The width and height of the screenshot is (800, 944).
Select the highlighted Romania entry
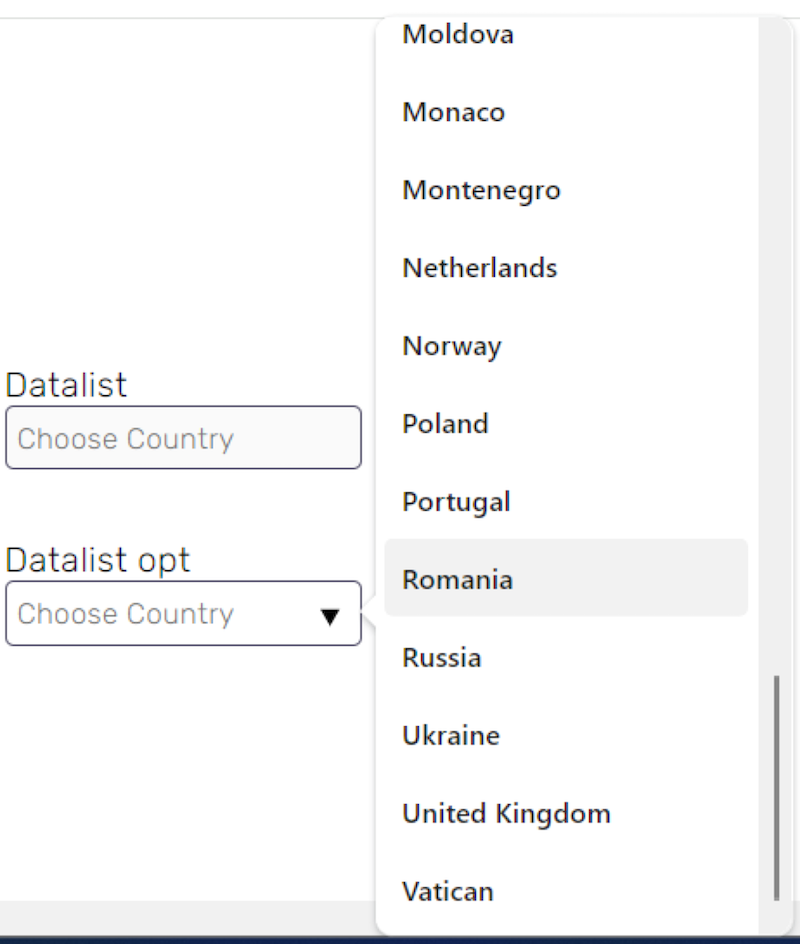pyautogui.click(x=566, y=578)
